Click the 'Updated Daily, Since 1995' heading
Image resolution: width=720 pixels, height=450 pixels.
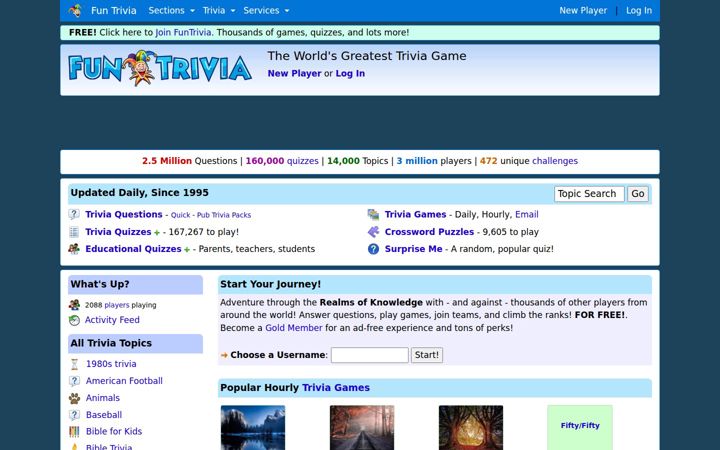(x=139, y=193)
